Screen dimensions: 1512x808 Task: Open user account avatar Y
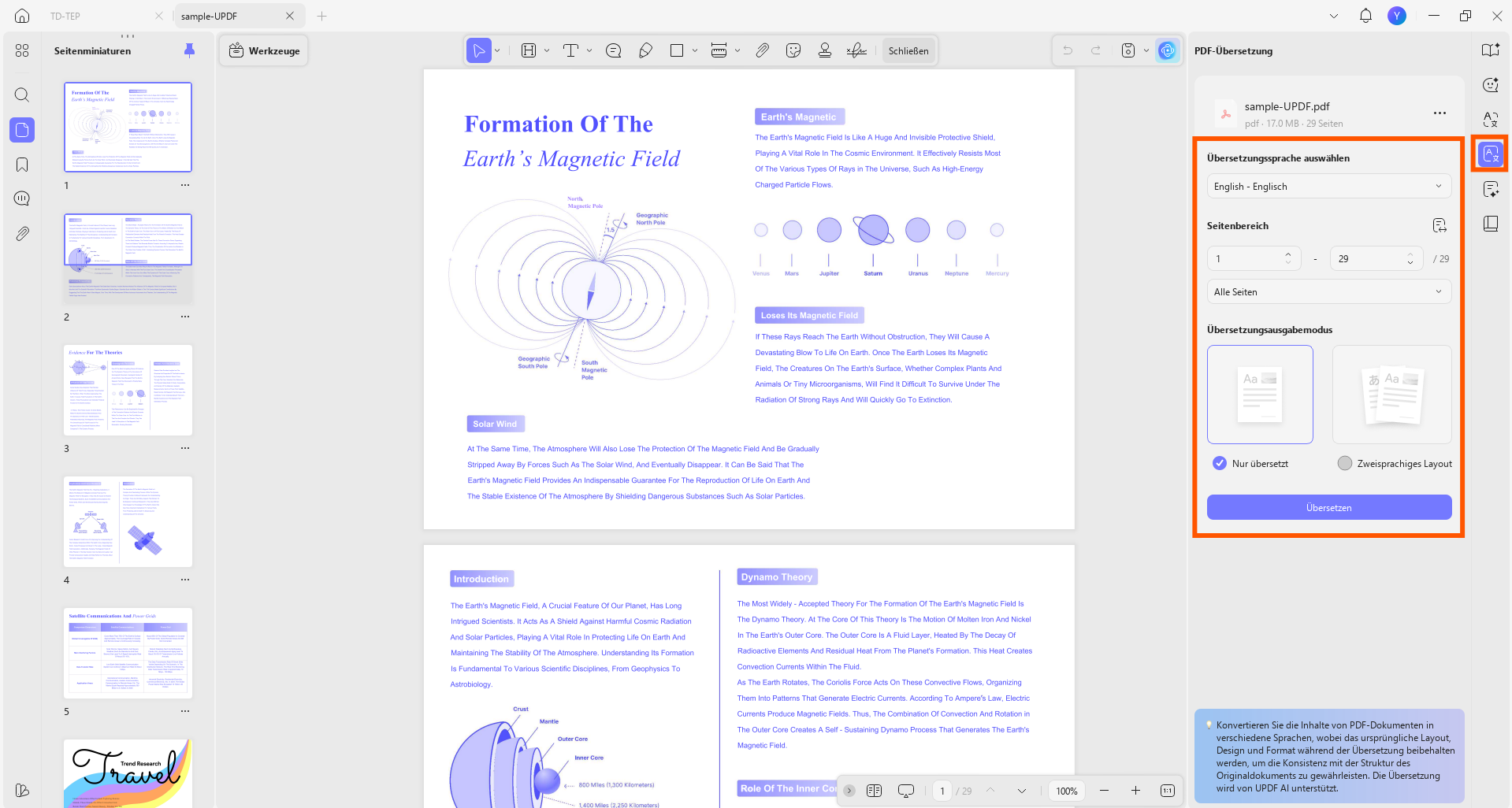(1396, 16)
